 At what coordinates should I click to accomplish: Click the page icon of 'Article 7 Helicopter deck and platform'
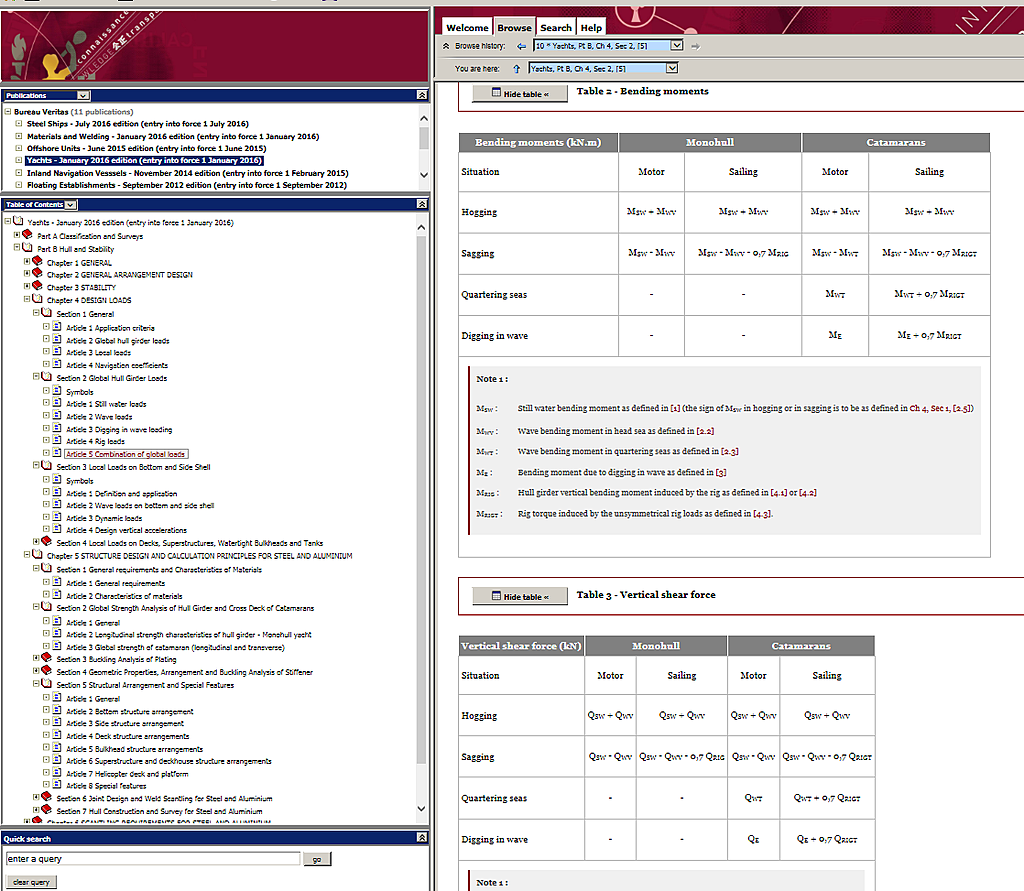pos(57,773)
